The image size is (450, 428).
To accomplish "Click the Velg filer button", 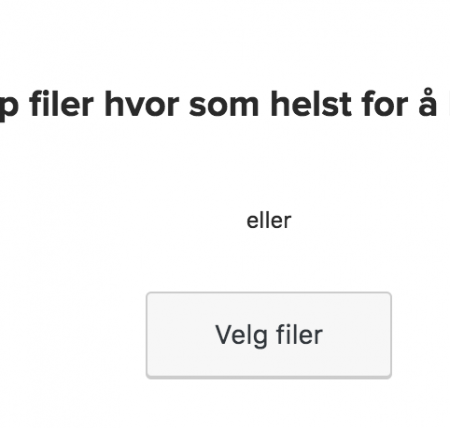I will point(269,335).
